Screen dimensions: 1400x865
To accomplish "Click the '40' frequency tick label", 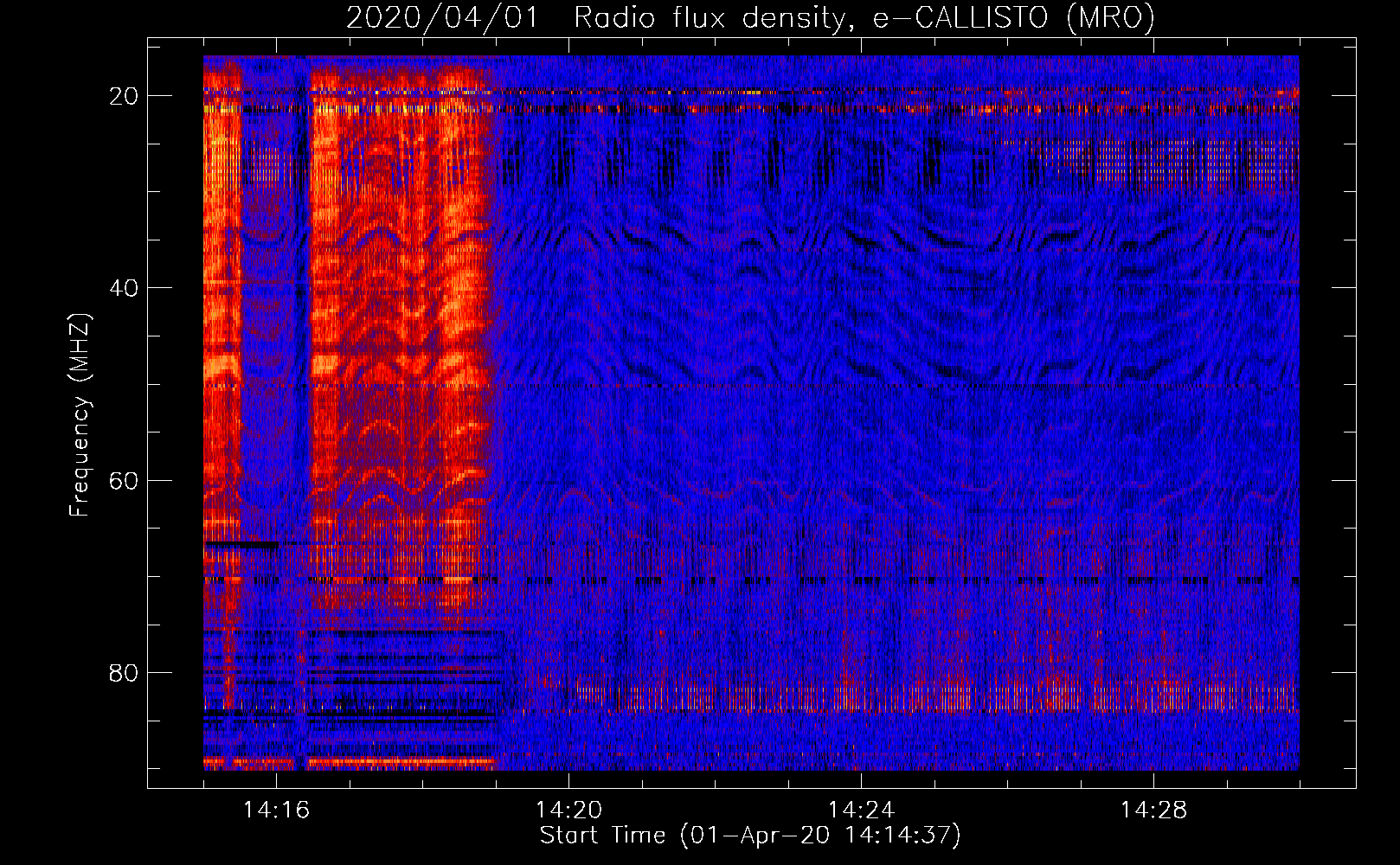I will [124, 288].
